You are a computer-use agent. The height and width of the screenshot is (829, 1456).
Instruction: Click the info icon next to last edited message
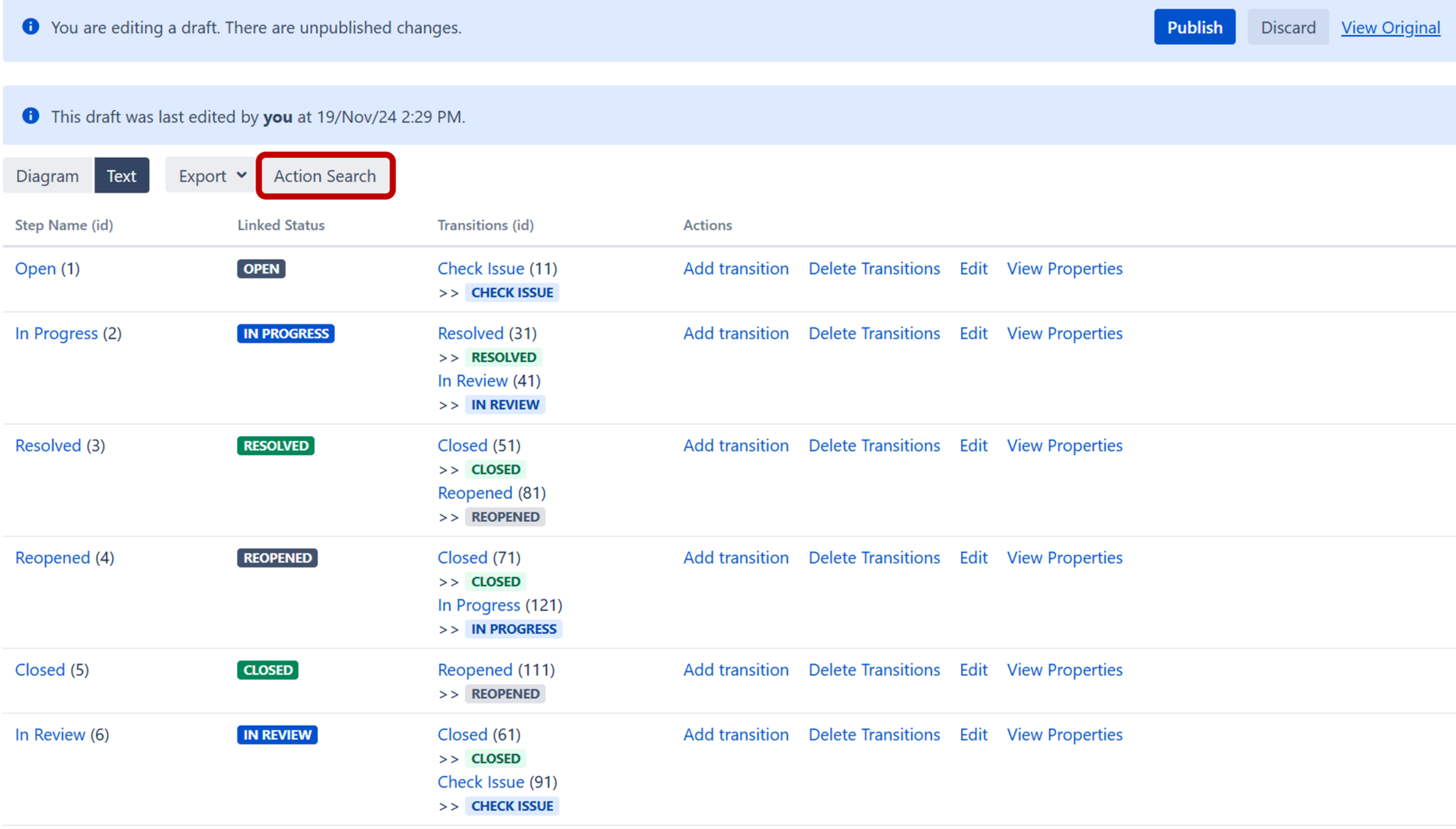coord(30,116)
